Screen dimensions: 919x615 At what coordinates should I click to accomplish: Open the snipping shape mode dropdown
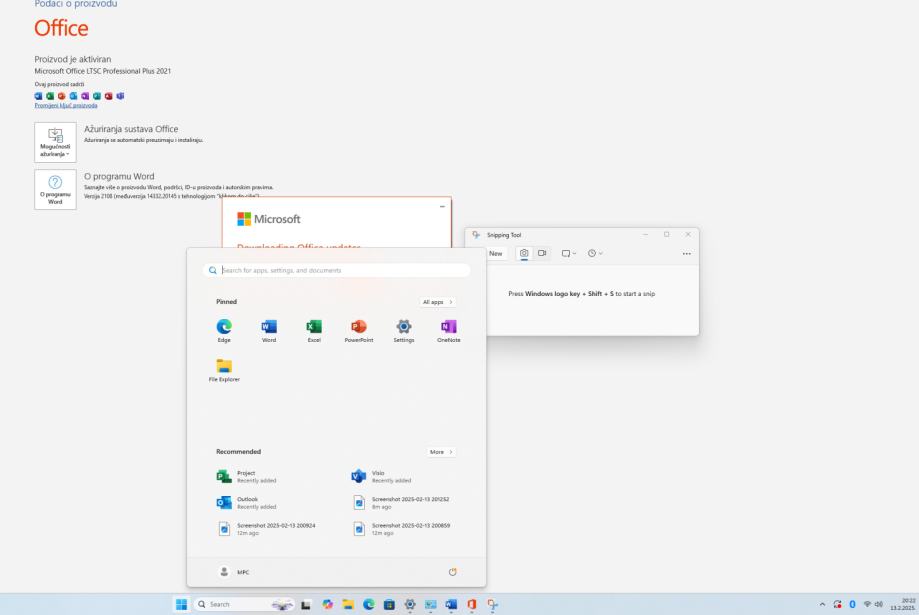(569, 253)
